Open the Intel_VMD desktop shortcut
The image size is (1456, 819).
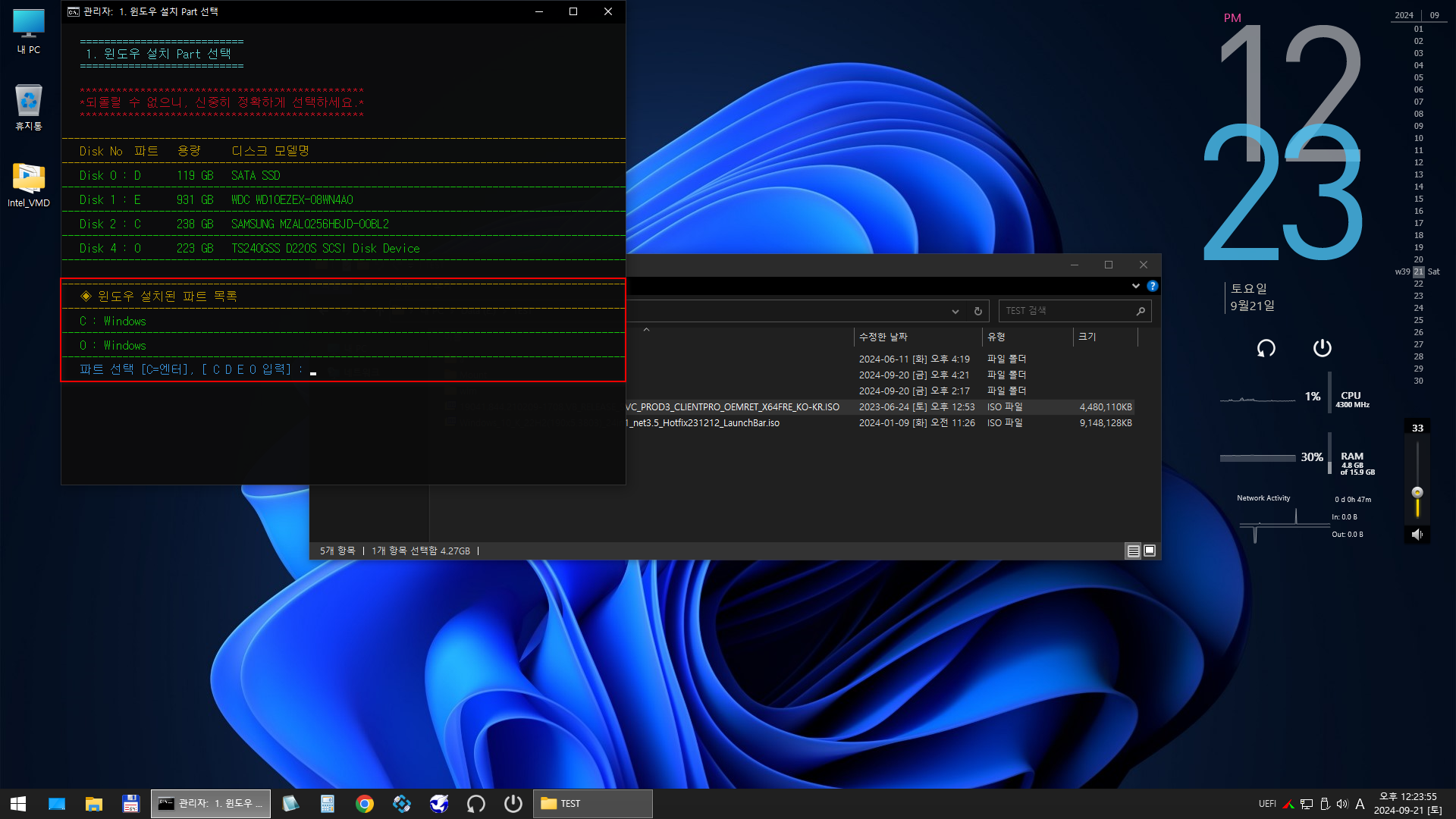(29, 184)
